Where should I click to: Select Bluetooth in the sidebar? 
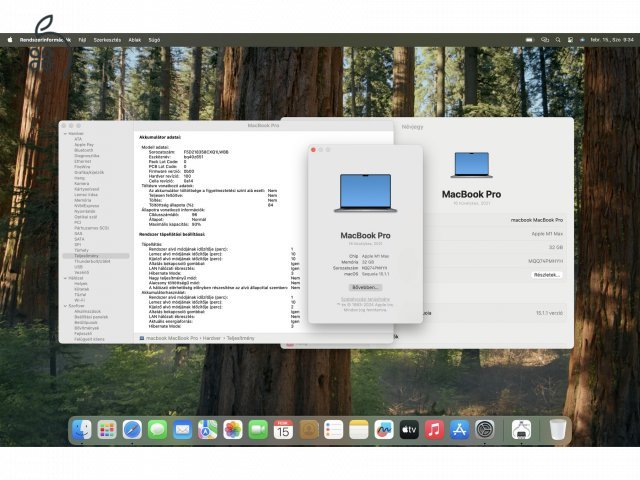(84, 150)
